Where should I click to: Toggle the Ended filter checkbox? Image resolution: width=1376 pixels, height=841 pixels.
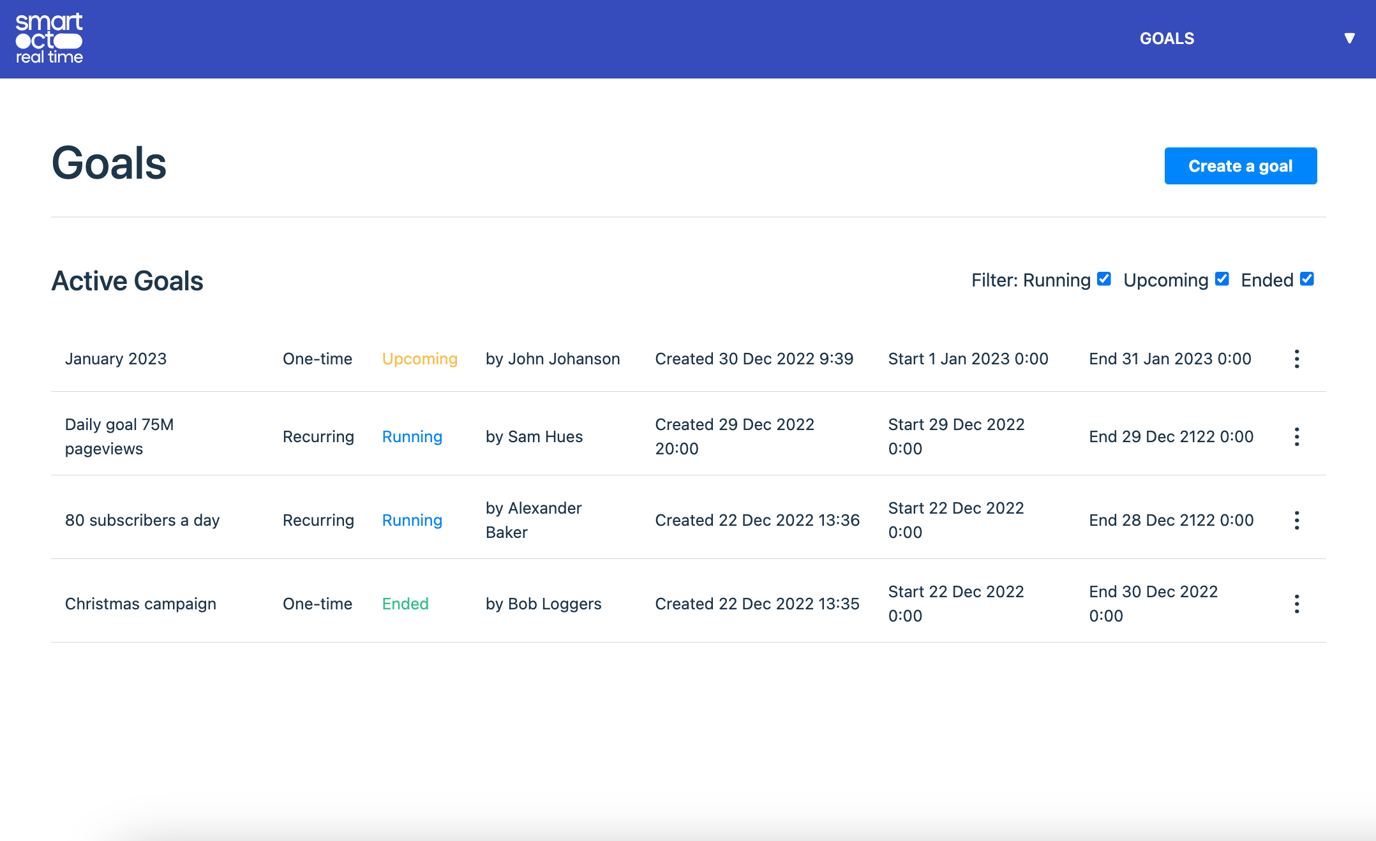click(x=1307, y=279)
